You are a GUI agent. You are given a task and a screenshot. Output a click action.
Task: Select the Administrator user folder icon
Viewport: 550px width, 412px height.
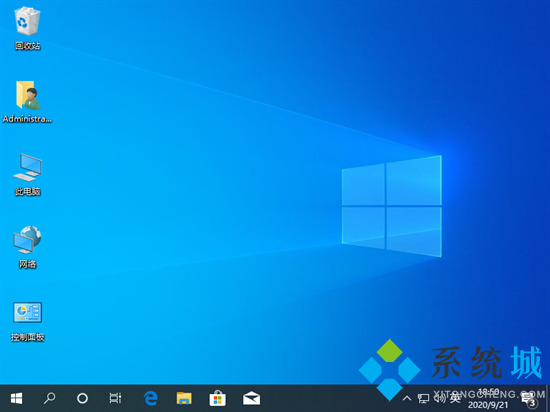click(x=27, y=102)
